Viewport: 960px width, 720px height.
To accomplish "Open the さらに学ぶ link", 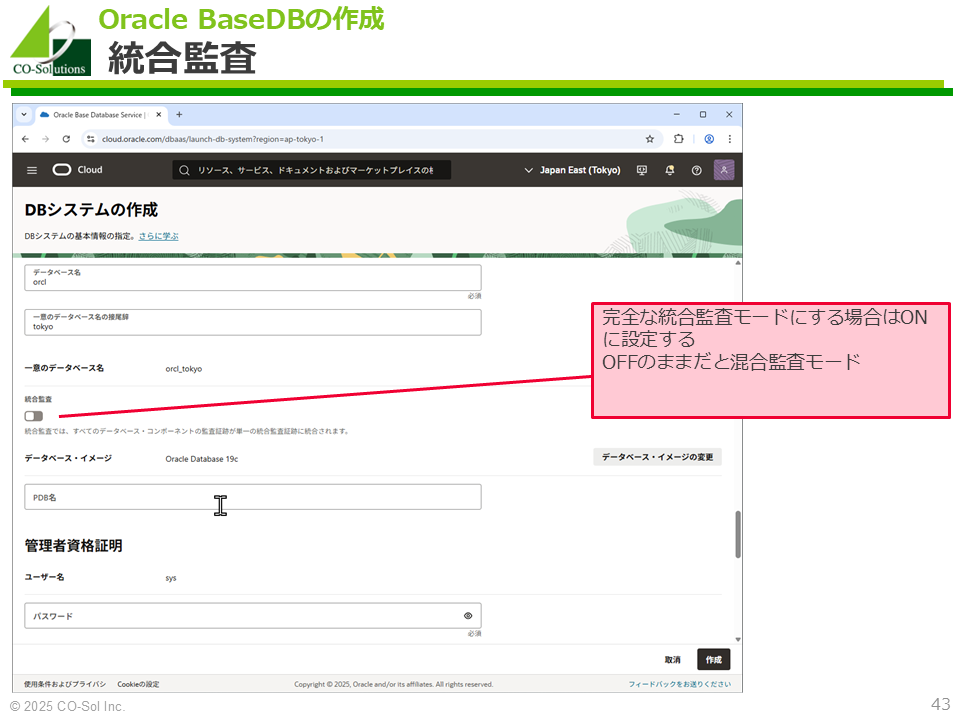I will 159,236.
